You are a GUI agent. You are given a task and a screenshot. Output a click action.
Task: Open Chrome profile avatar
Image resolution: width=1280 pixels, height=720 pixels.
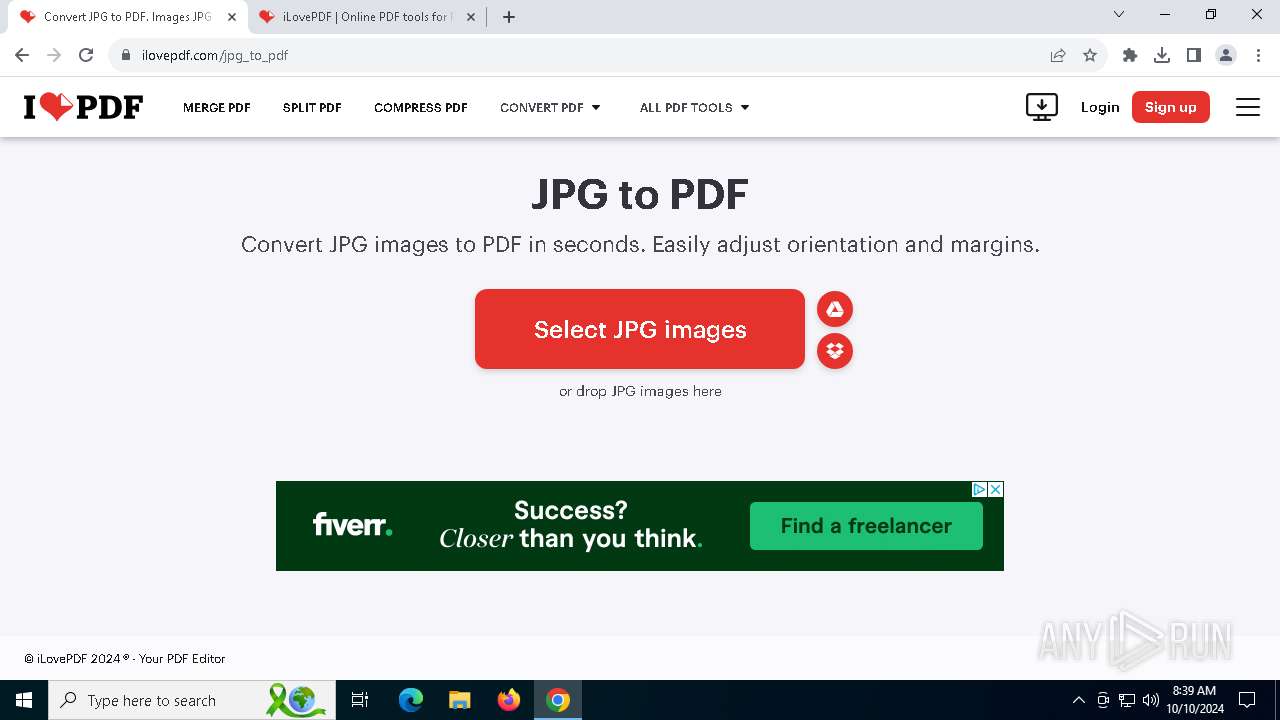point(1226,55)
